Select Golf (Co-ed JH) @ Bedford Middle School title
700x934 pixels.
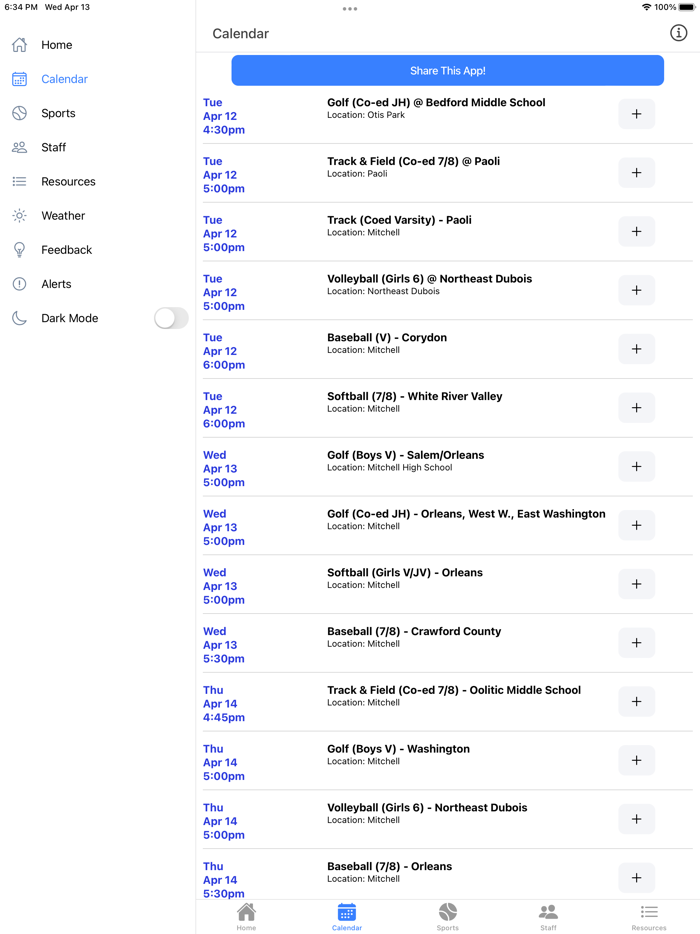click(436, 102)
